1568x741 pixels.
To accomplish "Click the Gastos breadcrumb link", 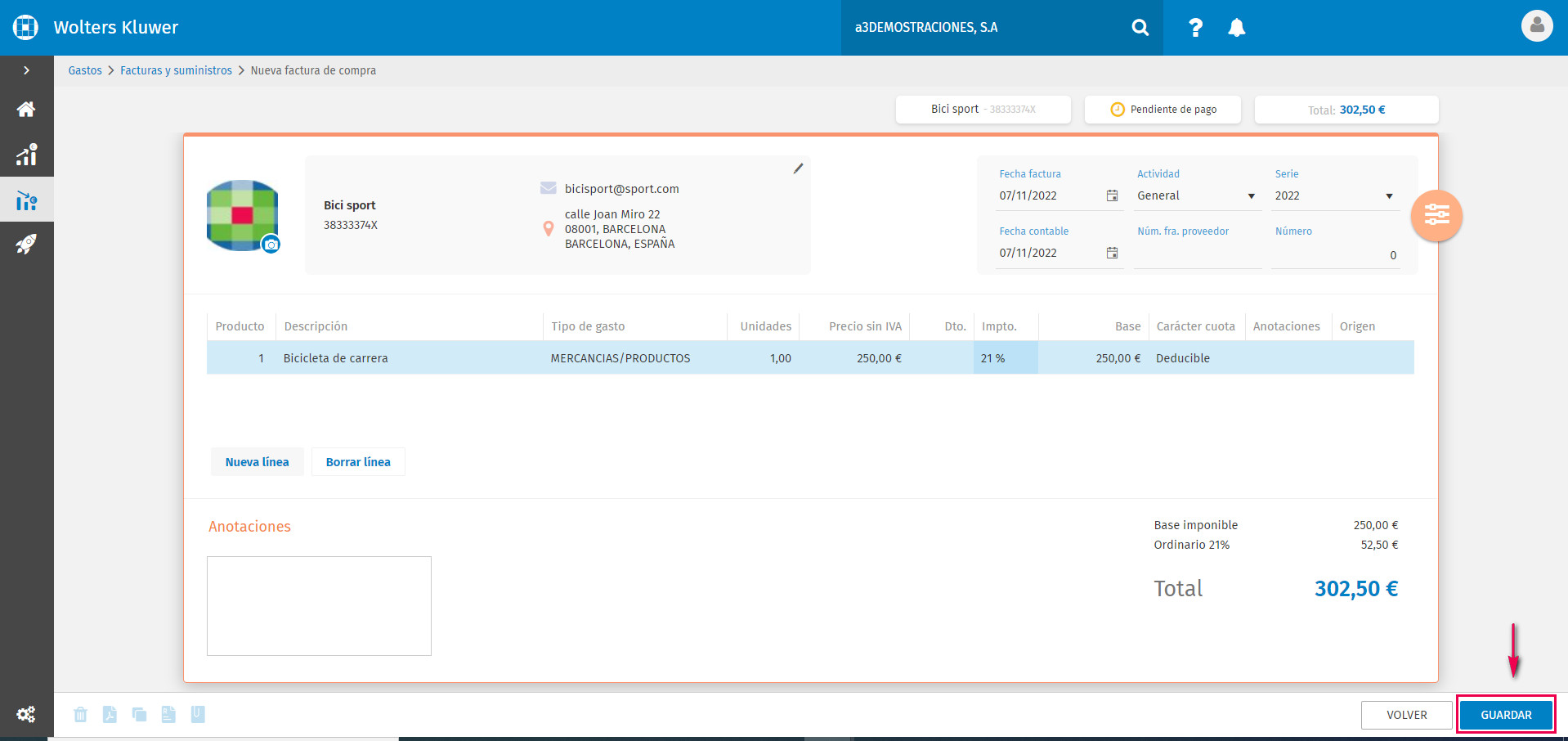I will [x=85, y=70].
